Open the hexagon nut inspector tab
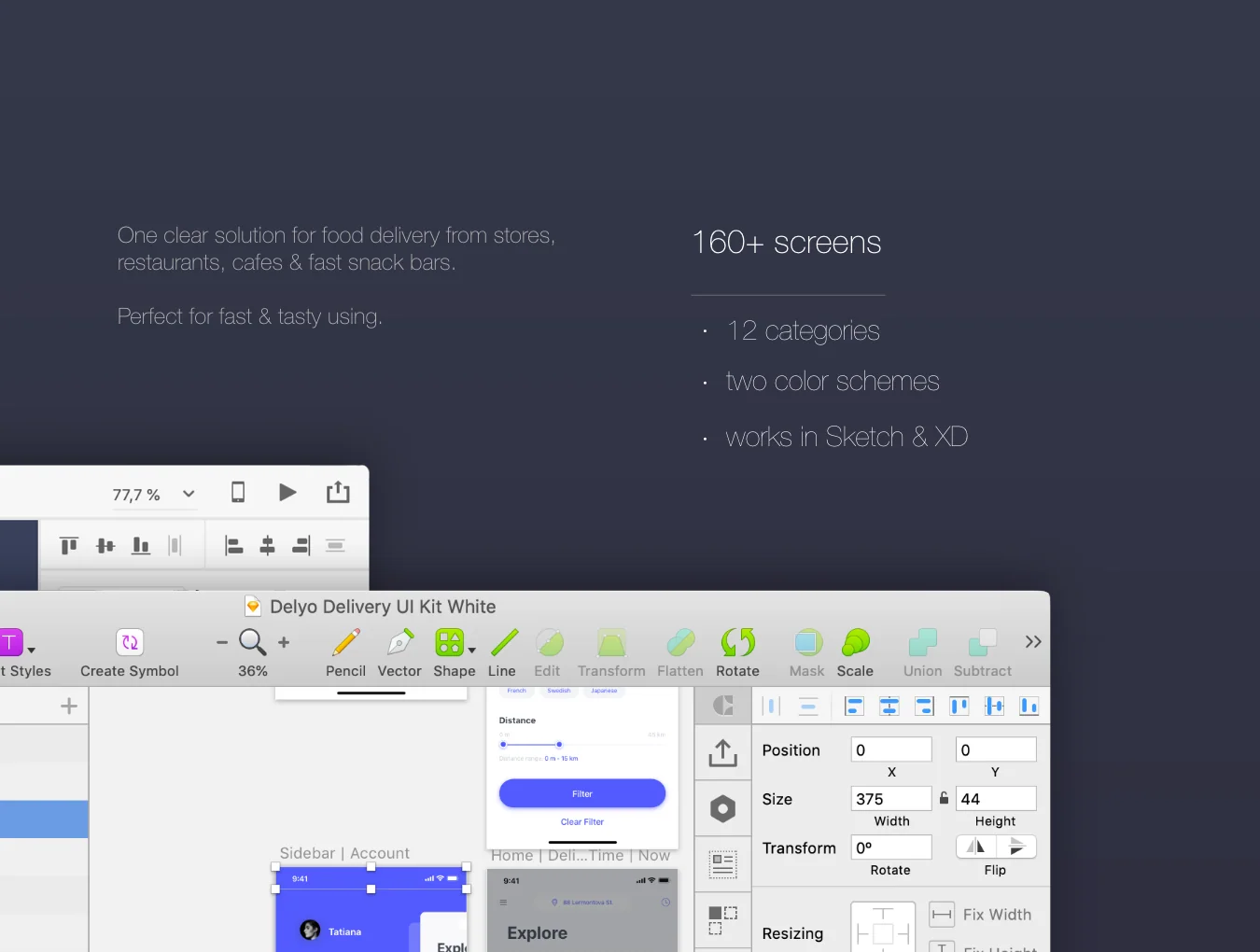 (722, 808)
